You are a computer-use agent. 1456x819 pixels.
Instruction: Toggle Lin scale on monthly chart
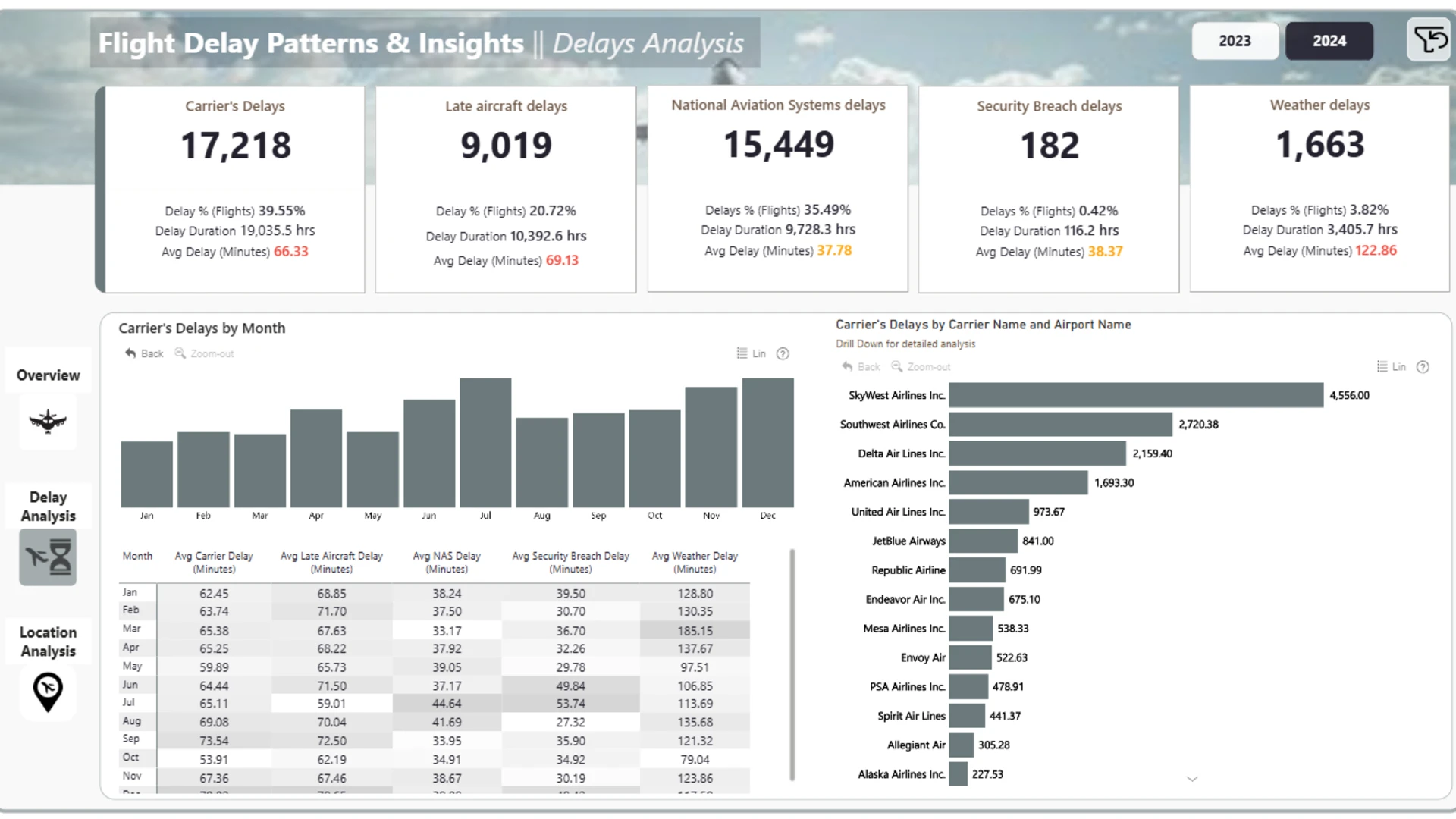752,353
